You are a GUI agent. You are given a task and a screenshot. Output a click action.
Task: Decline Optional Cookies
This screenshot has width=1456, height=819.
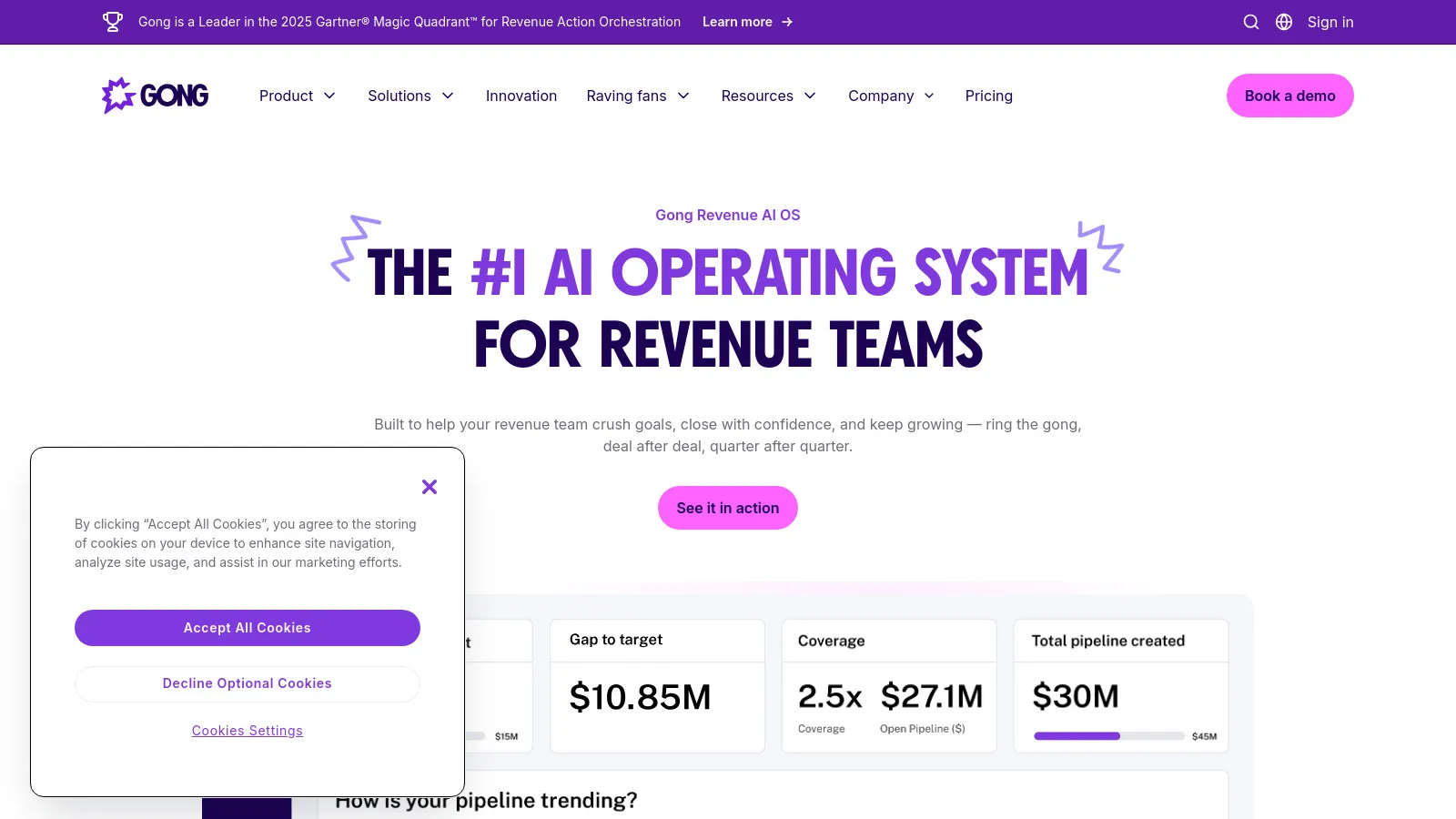coord(248,683)
